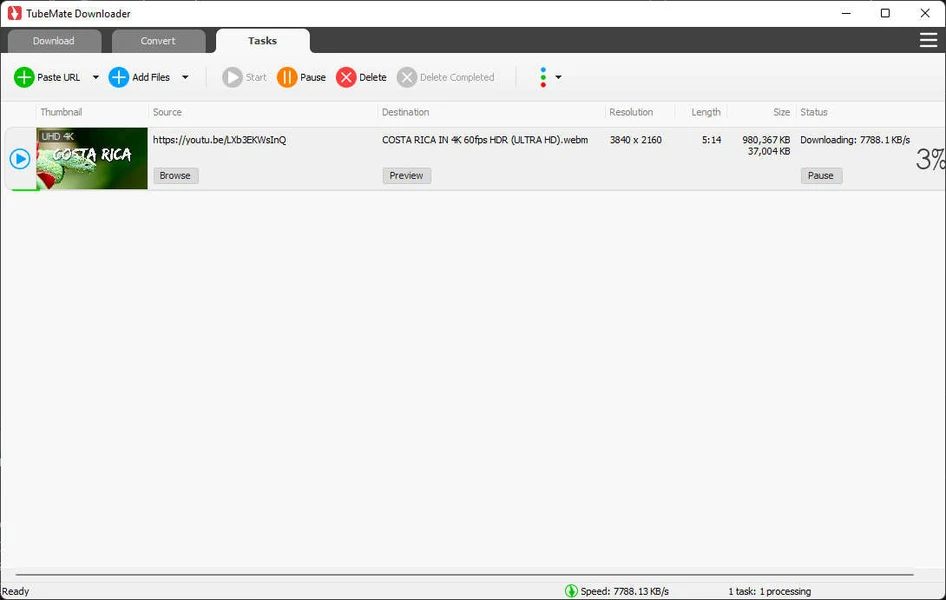Screen dimensions: 946x600
Task: Select the Tasks tab
Action: pyautogui.click(x=262, y=41)
